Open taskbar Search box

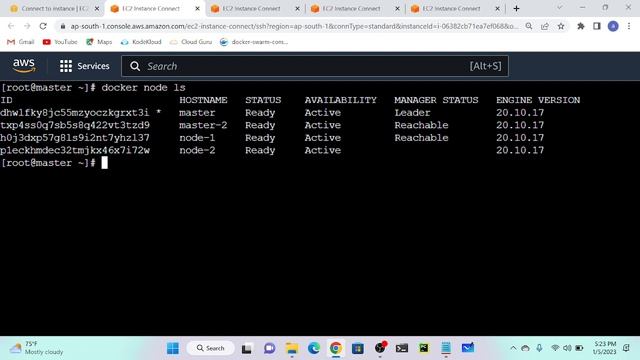211,348
